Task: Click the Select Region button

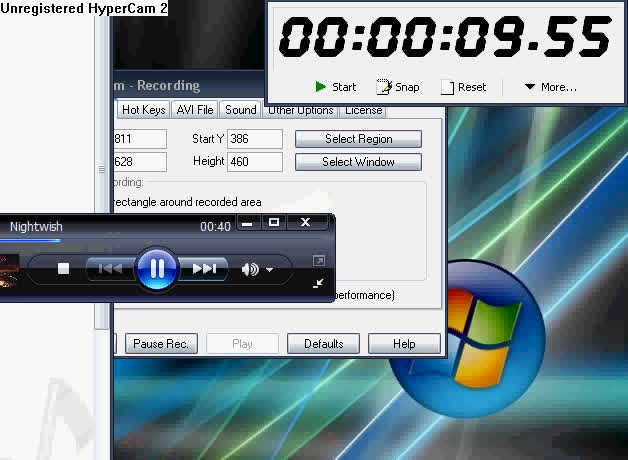Action: tap(358, 139)
